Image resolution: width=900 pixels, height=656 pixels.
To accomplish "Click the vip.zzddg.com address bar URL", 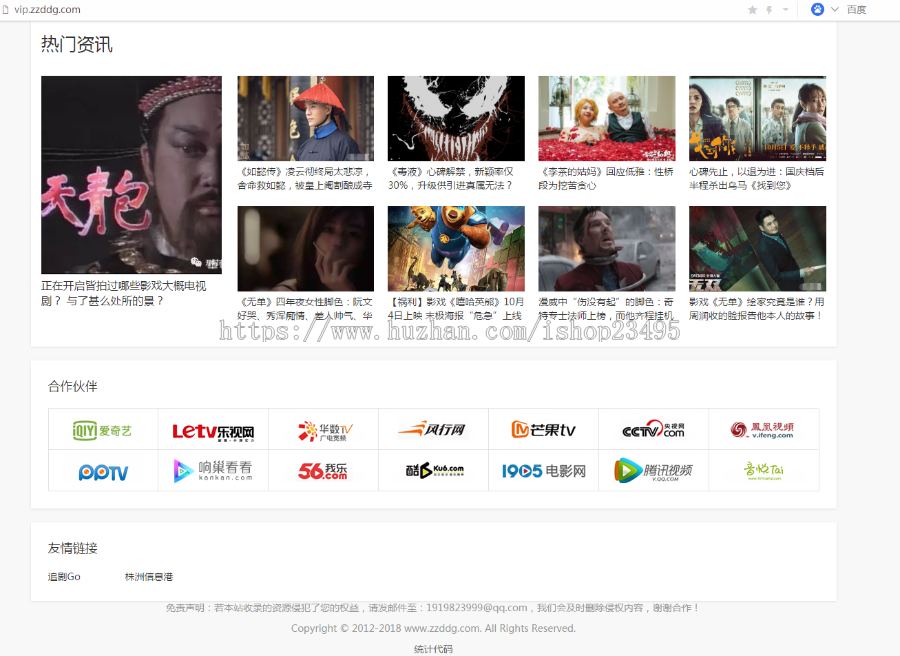I will coord(48,10).
